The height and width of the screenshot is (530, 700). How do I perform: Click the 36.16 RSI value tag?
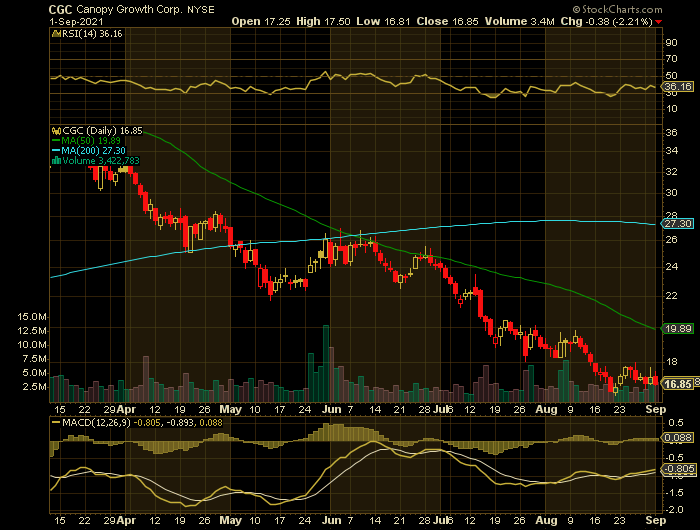[x=678, y=87]
